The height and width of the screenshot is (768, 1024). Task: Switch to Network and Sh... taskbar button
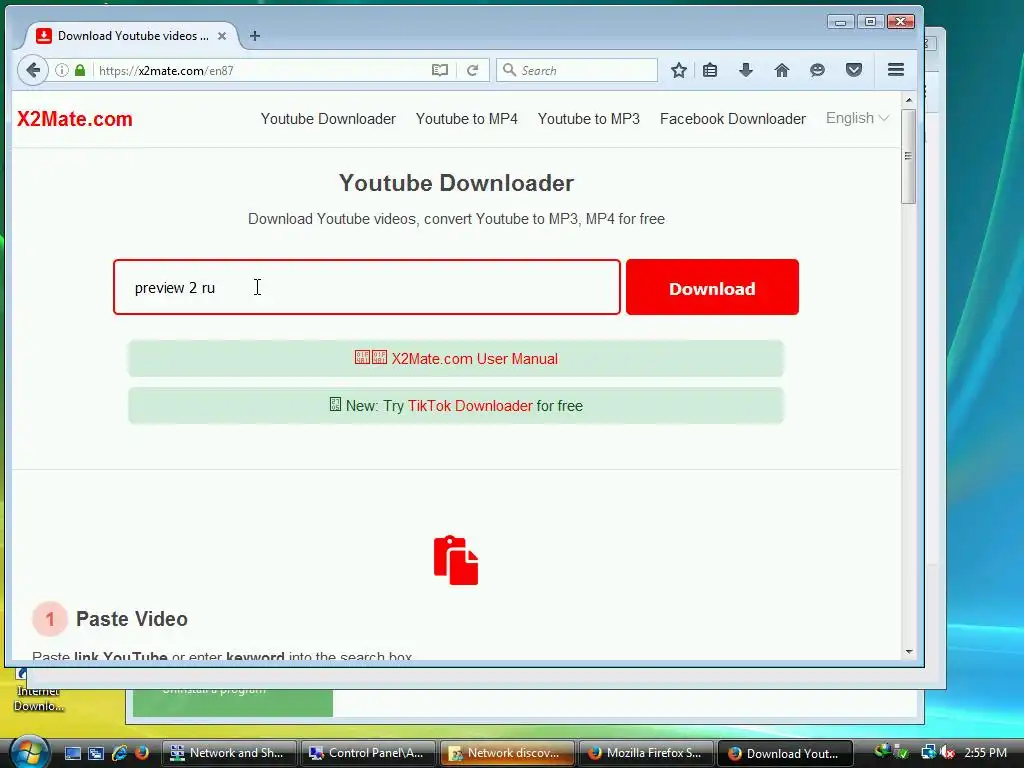pos(229,753)
